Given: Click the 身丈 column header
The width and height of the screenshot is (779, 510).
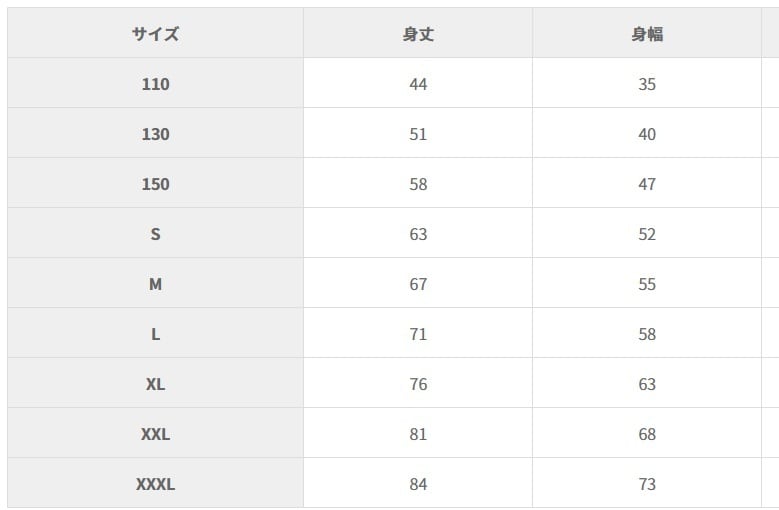Looking at the screenshot, I should coord(418,34).
